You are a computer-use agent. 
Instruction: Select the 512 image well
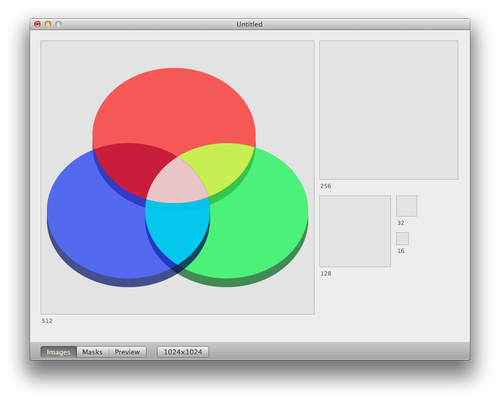177,177
